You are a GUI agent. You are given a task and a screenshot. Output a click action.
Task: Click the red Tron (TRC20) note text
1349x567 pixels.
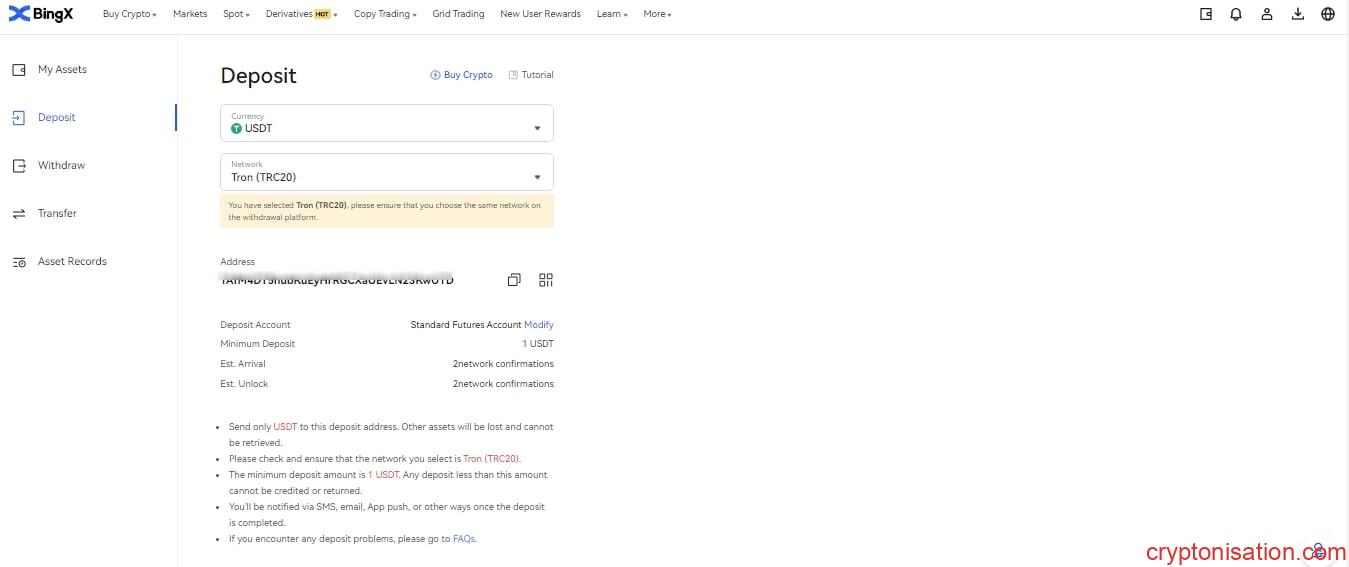point(491,459)
